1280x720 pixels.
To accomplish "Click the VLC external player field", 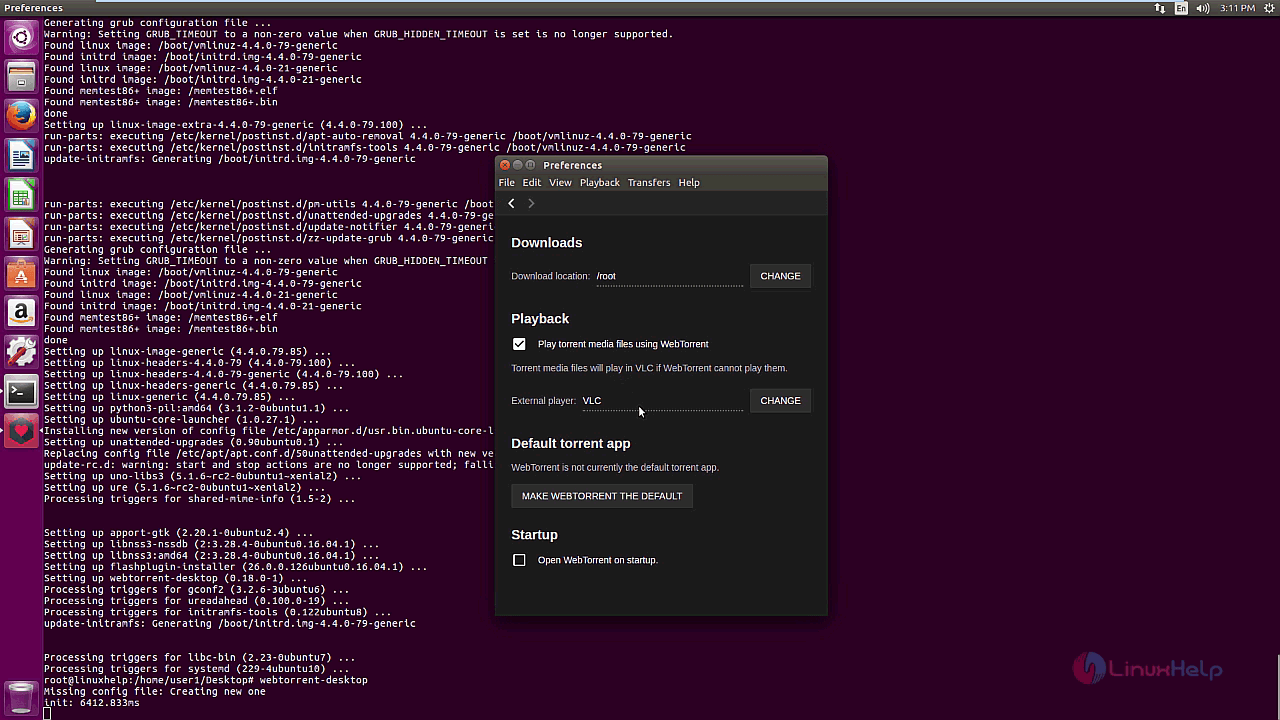I will [663, 401].
